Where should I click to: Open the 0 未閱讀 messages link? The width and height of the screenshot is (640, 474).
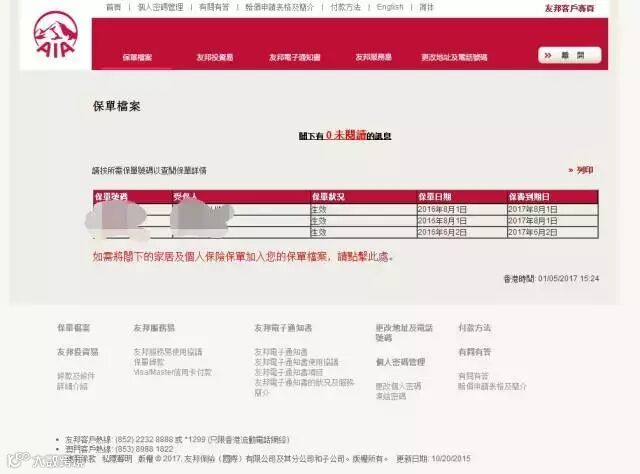(346, 135)
